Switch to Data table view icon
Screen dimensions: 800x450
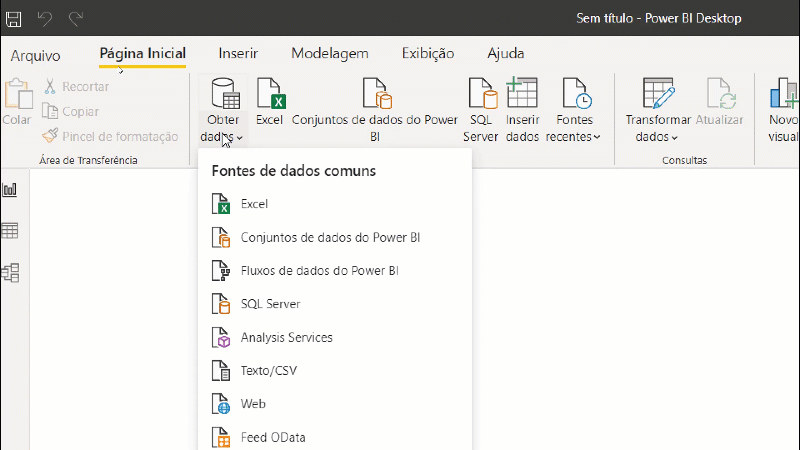click(10, 231)
